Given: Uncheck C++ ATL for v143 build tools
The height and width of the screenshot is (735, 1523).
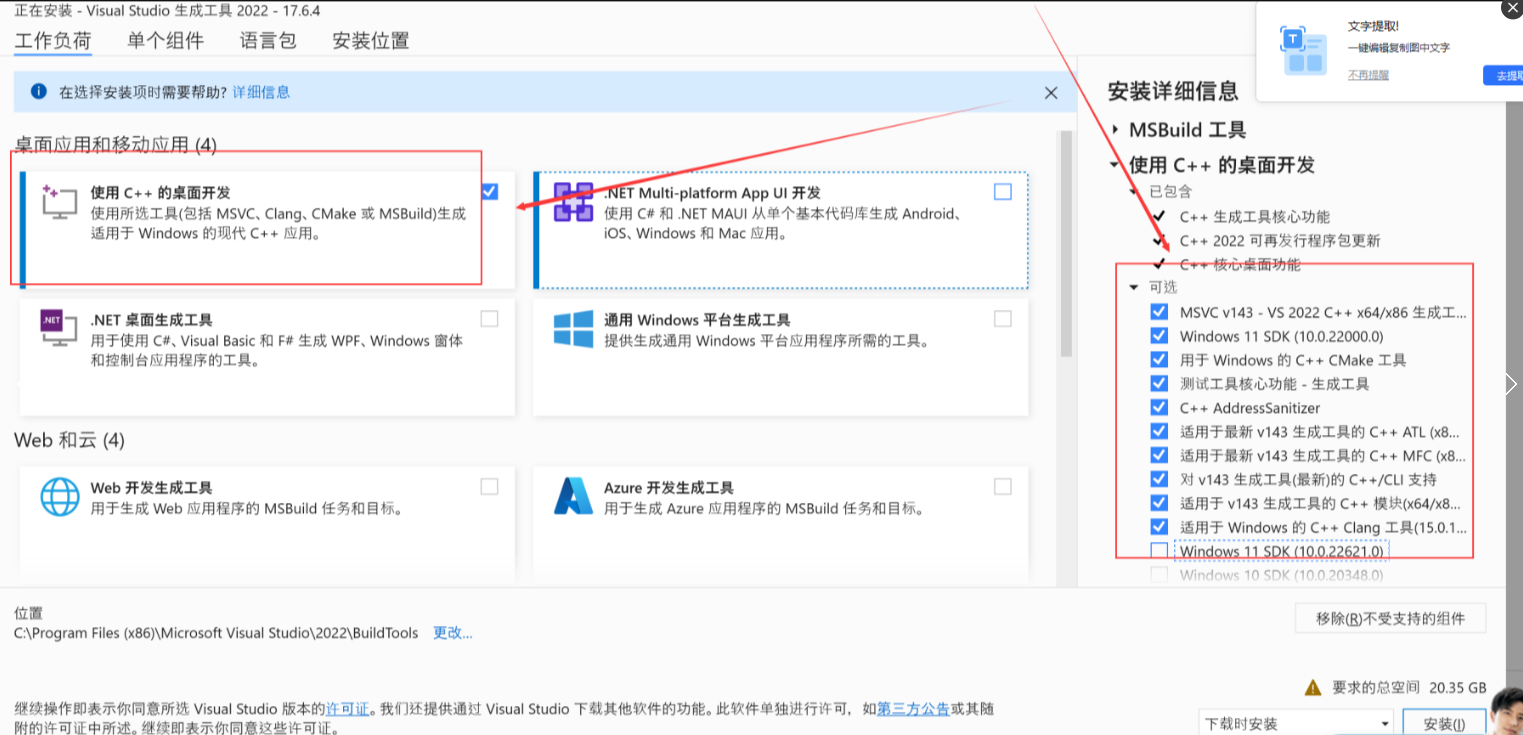Looking at the screenshot, I should pos(1159,431).
